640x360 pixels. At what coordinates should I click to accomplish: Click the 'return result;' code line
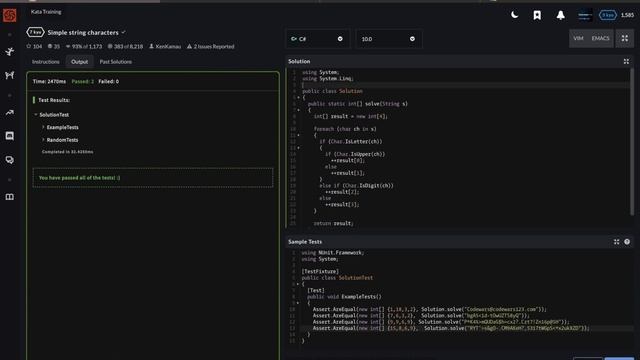(x=333, y=223)
